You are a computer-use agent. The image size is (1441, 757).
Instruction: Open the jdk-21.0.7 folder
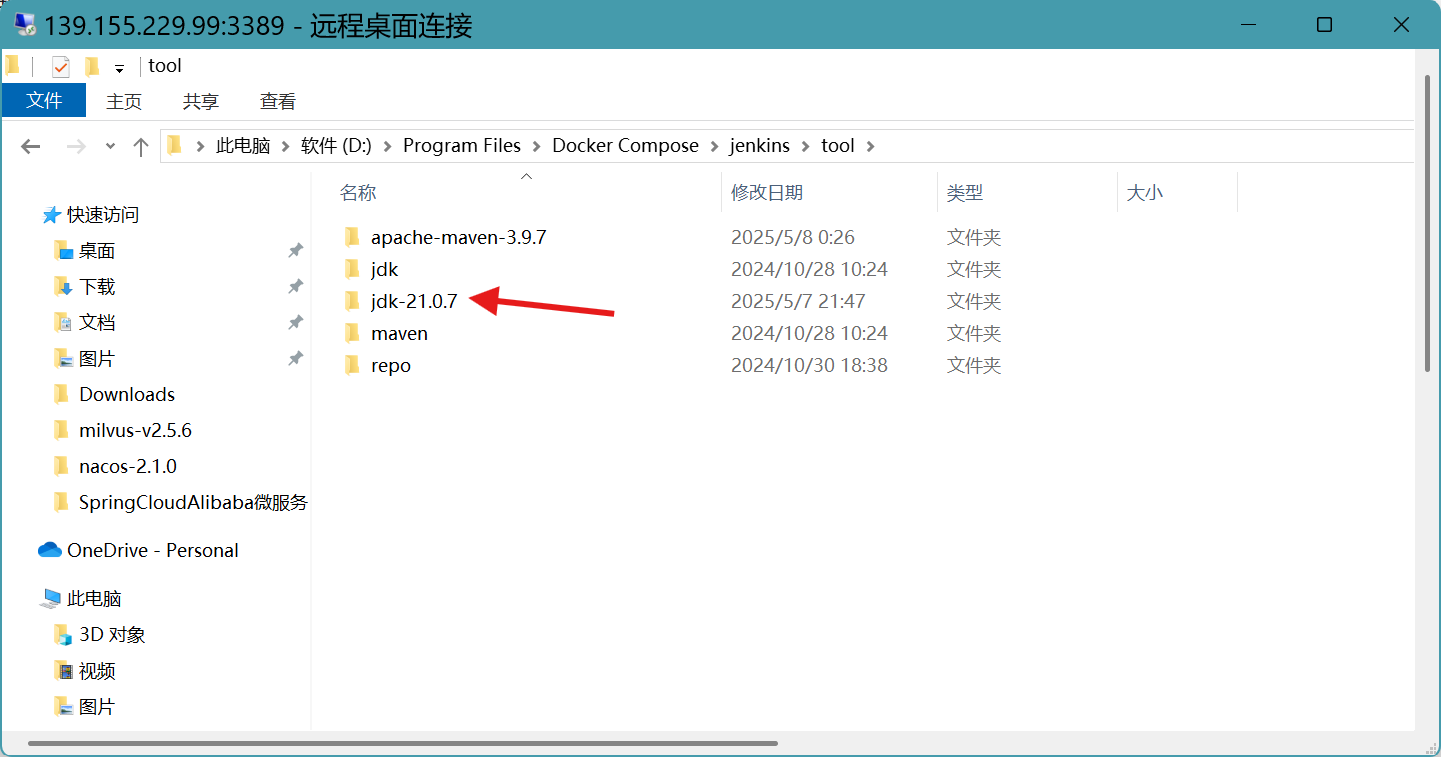pos(413,301)
